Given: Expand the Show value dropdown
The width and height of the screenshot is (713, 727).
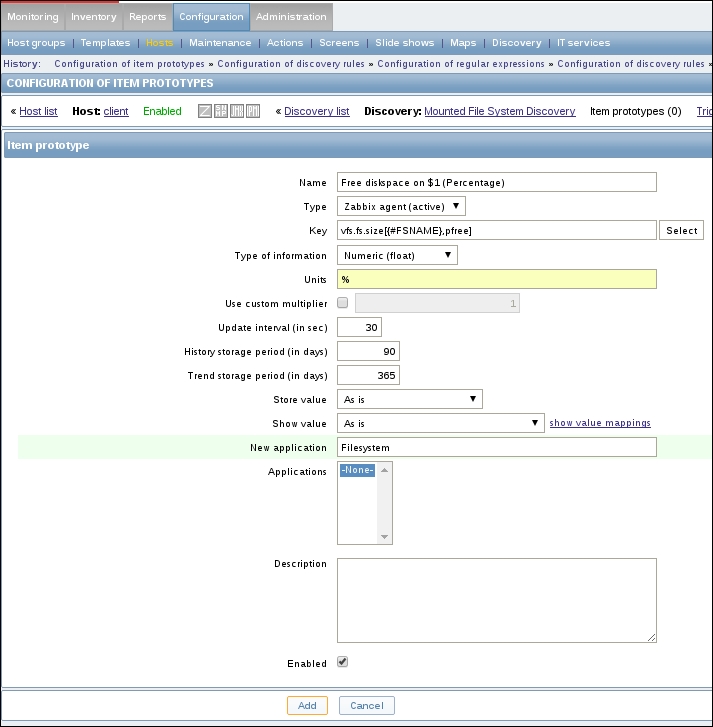Looking at the screenshot, I should (x=440, y=423).
